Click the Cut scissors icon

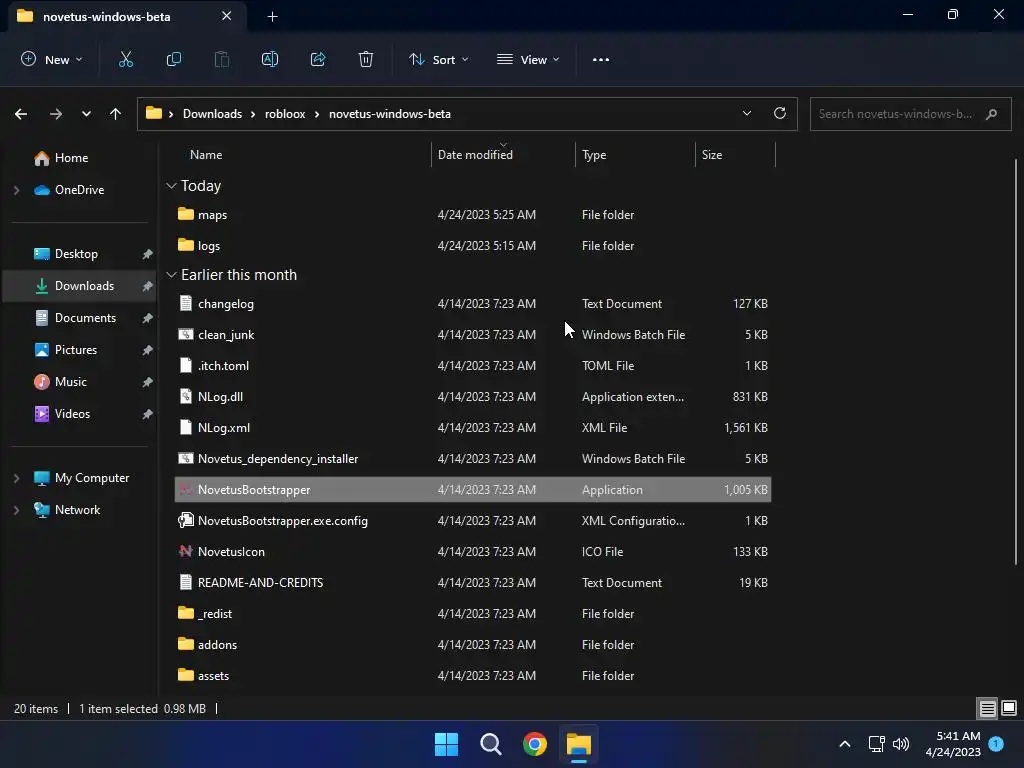tap(126, 59)
